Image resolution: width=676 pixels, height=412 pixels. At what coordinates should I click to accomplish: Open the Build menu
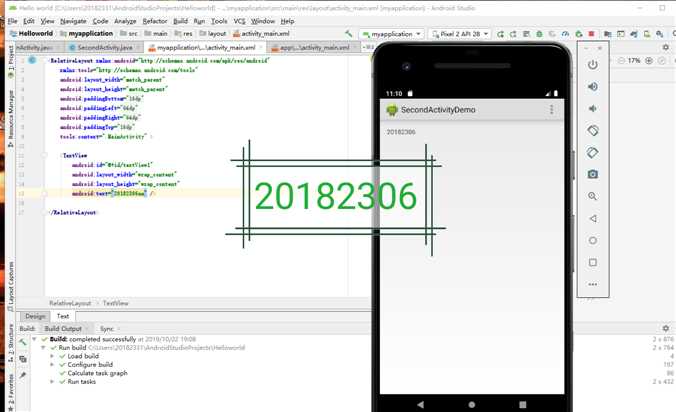point(180,21)
